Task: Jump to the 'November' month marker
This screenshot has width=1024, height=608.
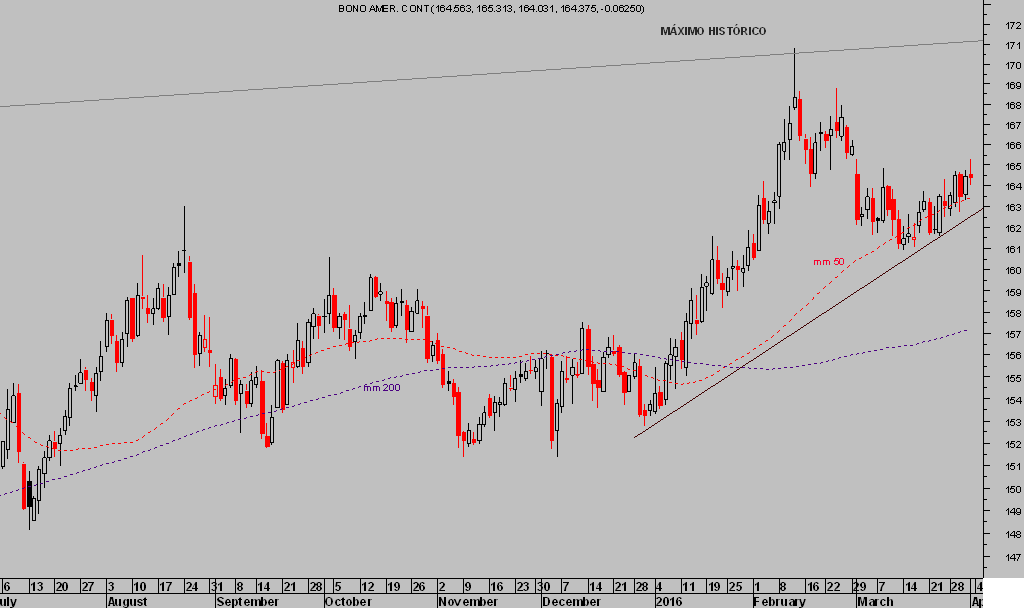Action: coord(468,601)
